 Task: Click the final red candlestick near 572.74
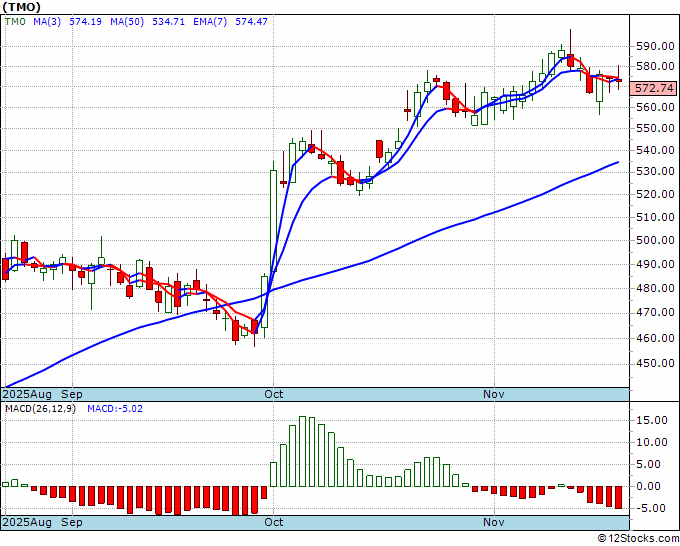(x=618, y=80)
